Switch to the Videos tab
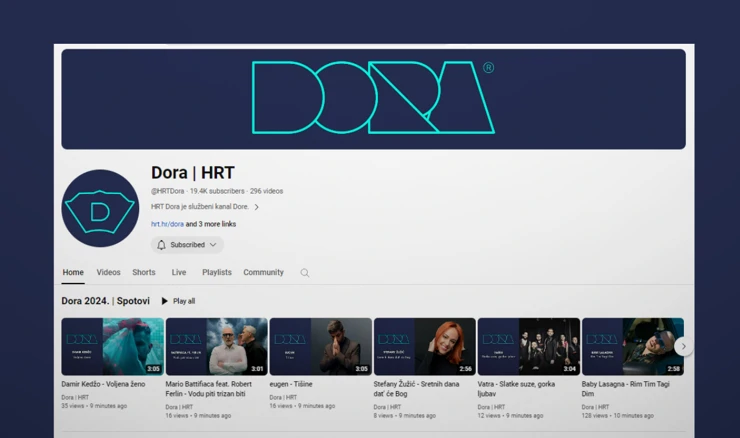The image size is (740, 438). pos(108,272)
